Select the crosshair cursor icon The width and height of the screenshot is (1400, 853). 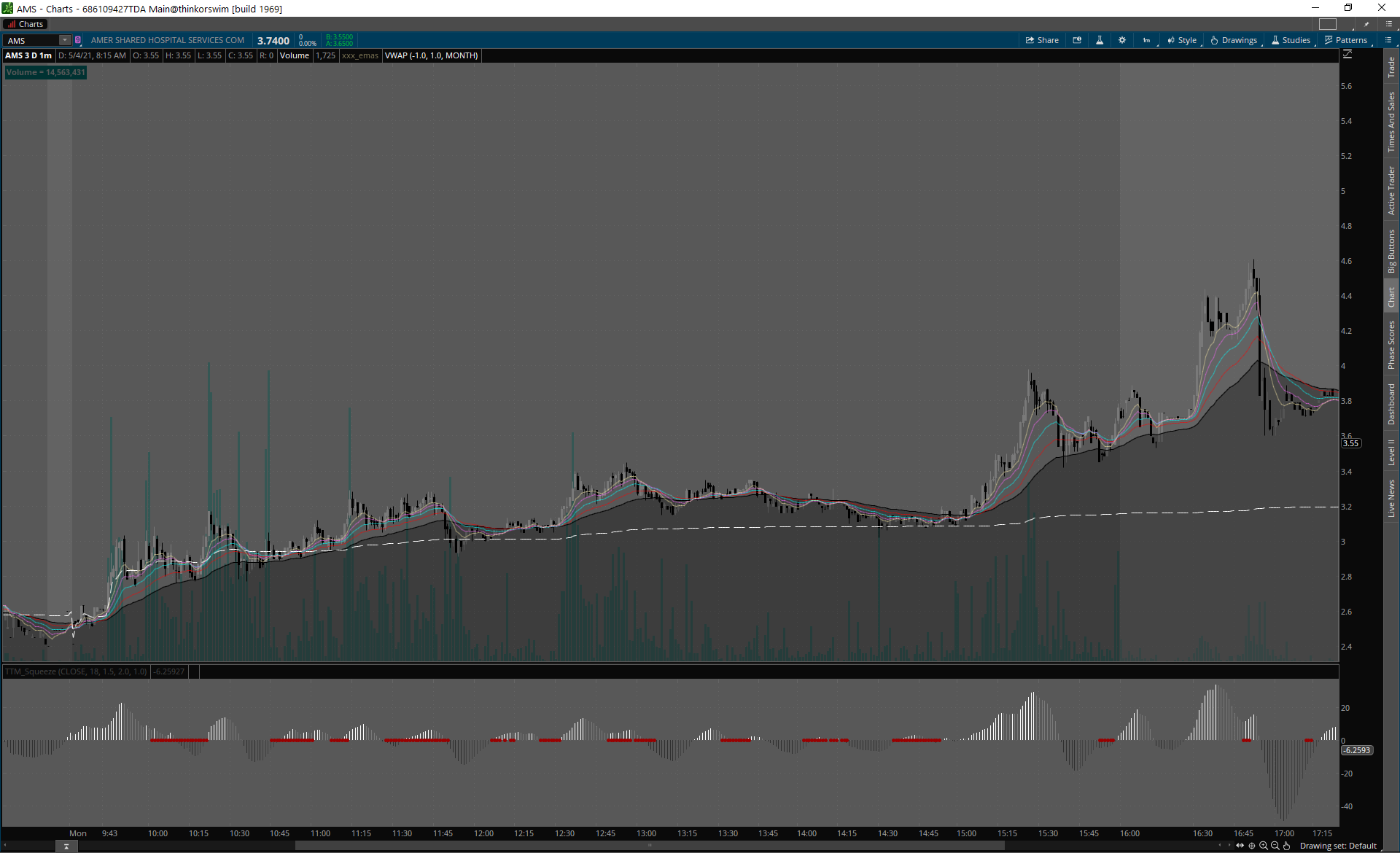click(1252, 846)
